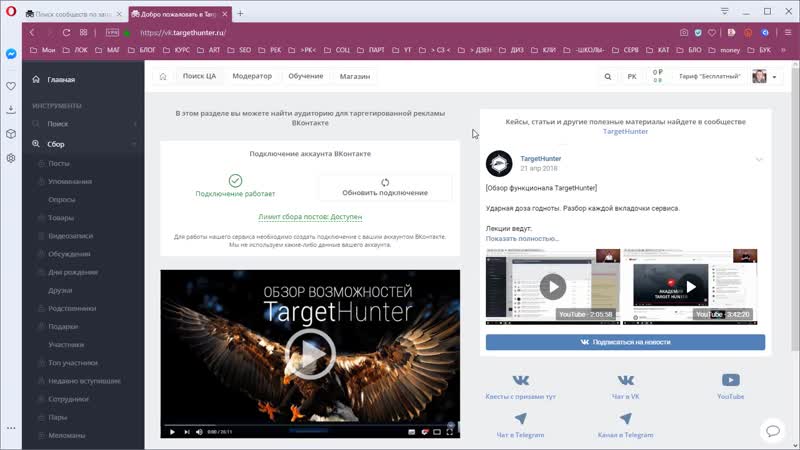Open Messenger in Opera sidebar
Image resolution: width=800 pixels, height=450 pixels.
tap(11, 54)
